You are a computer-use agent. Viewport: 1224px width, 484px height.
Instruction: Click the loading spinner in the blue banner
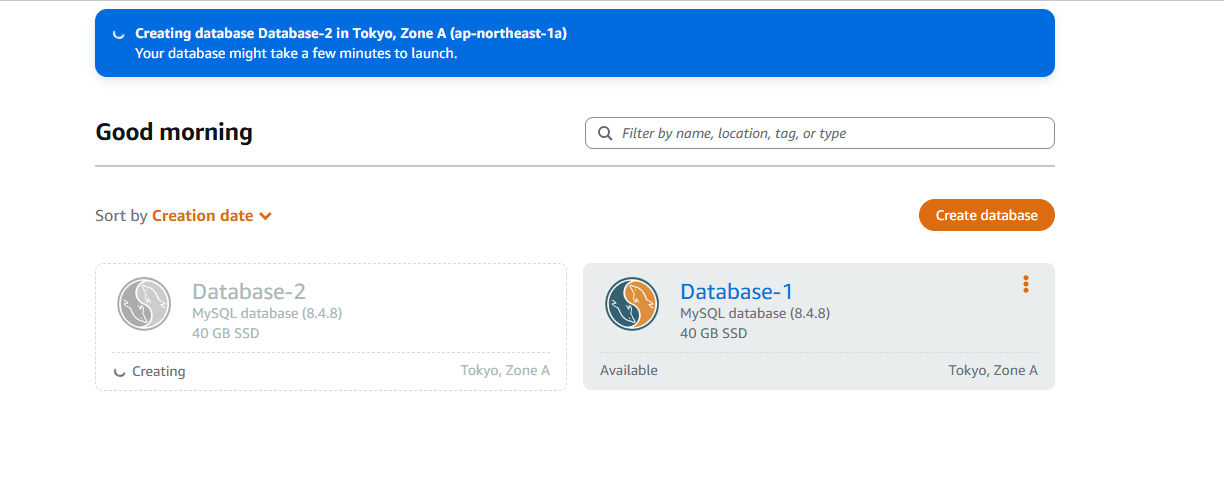(x=119, y=34)
